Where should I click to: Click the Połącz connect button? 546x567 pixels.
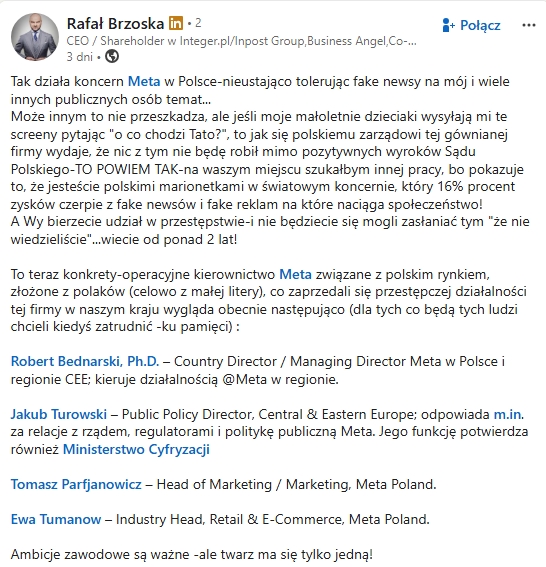[471, 25]
